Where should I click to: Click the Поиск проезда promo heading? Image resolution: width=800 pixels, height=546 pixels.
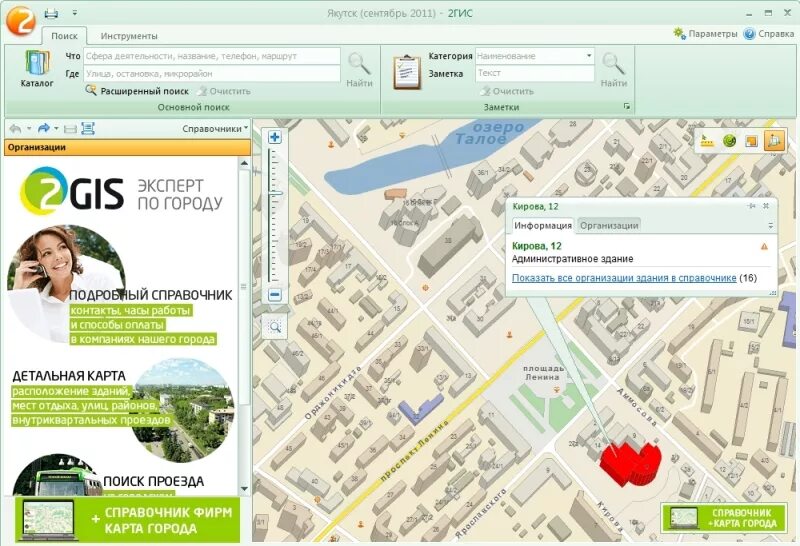point(154,481)
